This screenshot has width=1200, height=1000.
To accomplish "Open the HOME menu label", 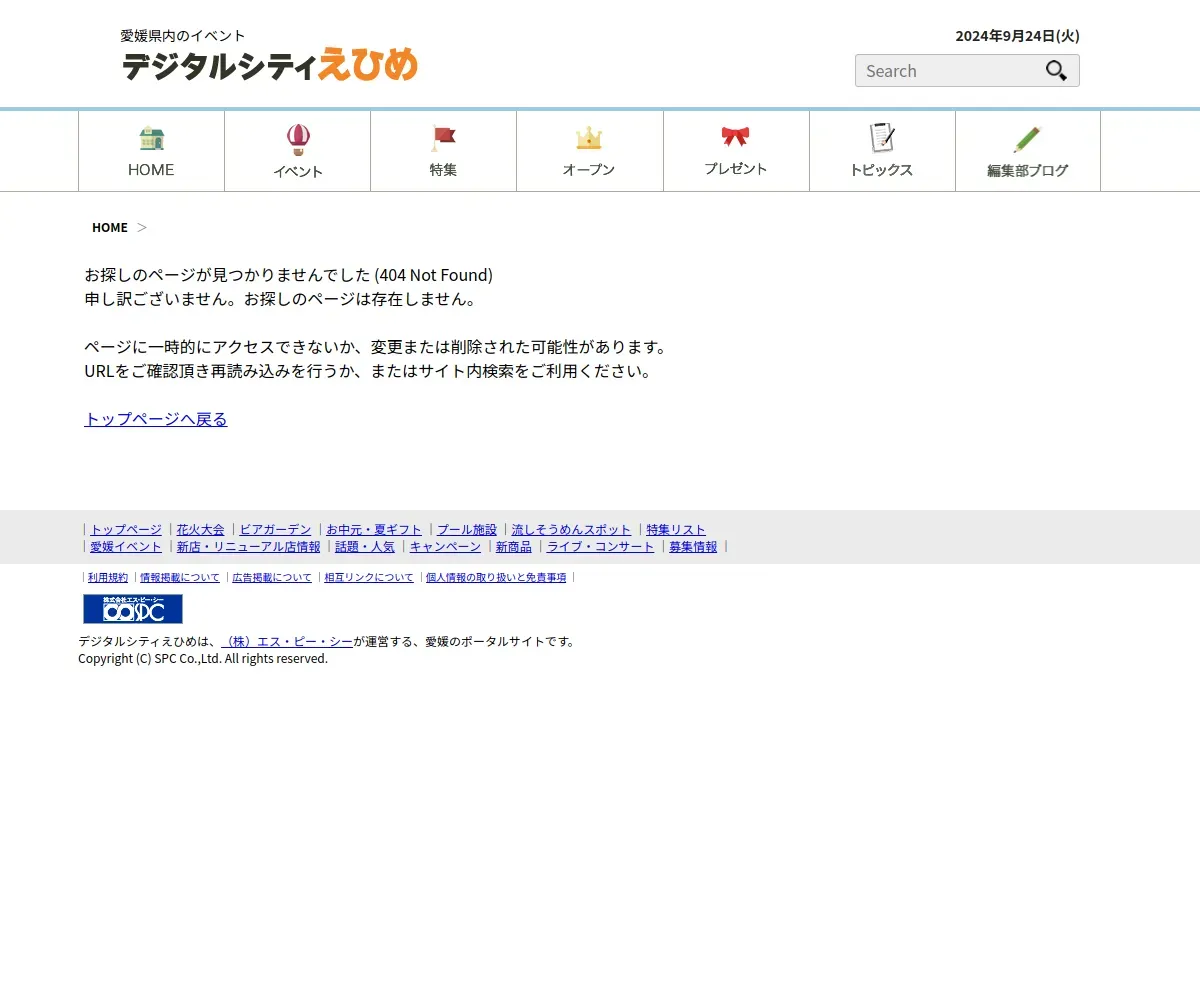I will 151,170.
